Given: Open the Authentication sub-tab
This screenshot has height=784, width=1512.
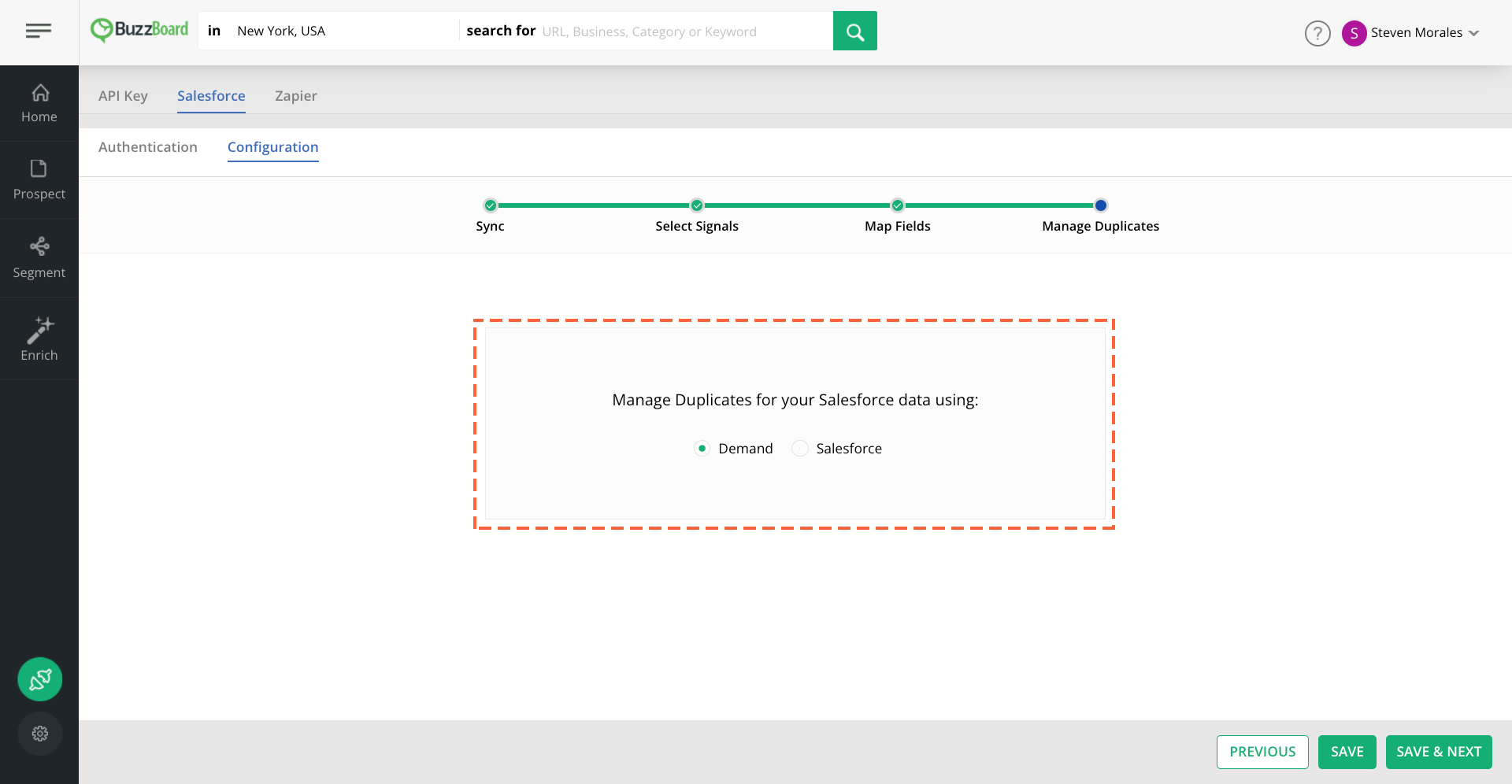Looking at the screenshot, I should [148, 147].
